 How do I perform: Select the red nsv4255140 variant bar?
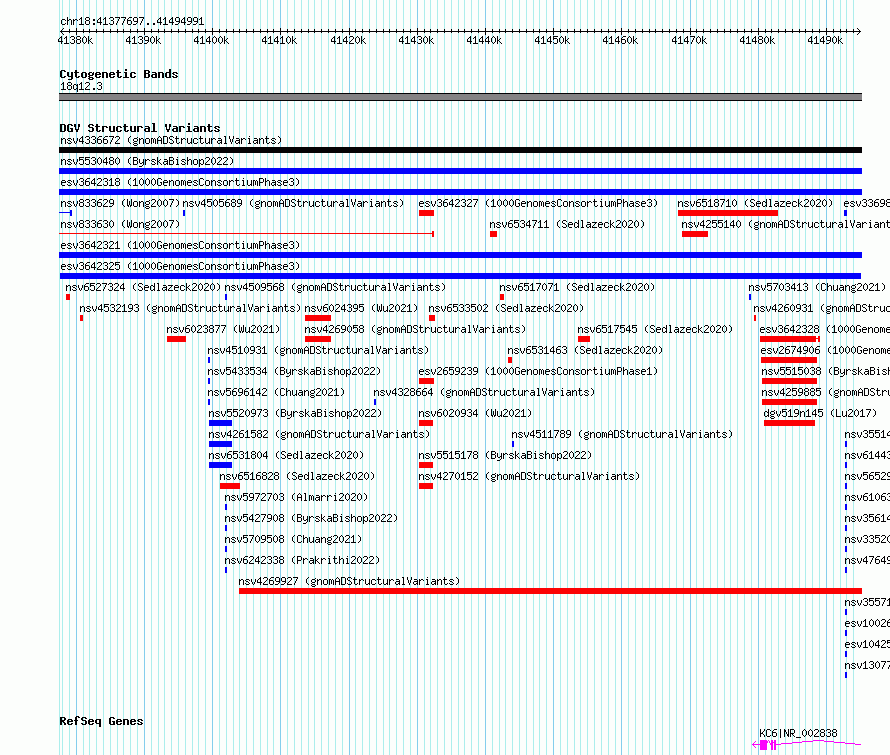[695, 234]
